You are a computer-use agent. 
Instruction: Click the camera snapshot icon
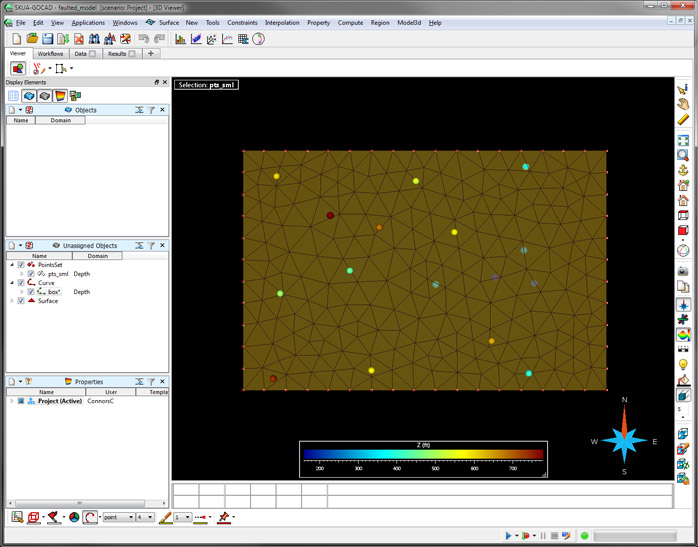(683, 271)
